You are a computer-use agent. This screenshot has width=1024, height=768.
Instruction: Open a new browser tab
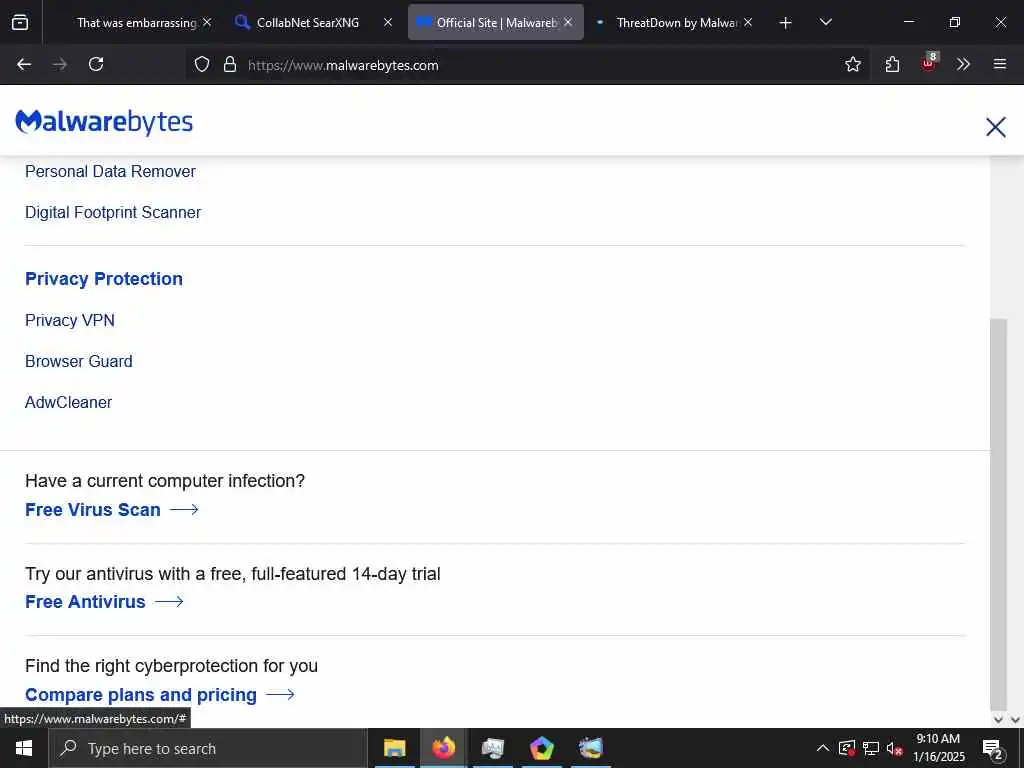pyautogui.click(x=786, y=23)
